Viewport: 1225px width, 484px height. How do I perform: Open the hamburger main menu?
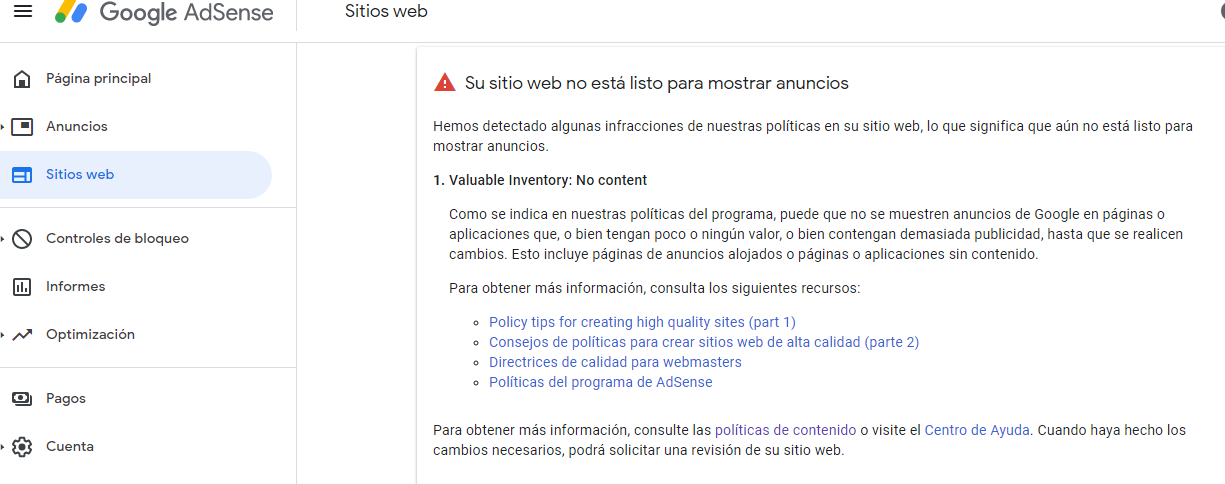coord(22,11)
